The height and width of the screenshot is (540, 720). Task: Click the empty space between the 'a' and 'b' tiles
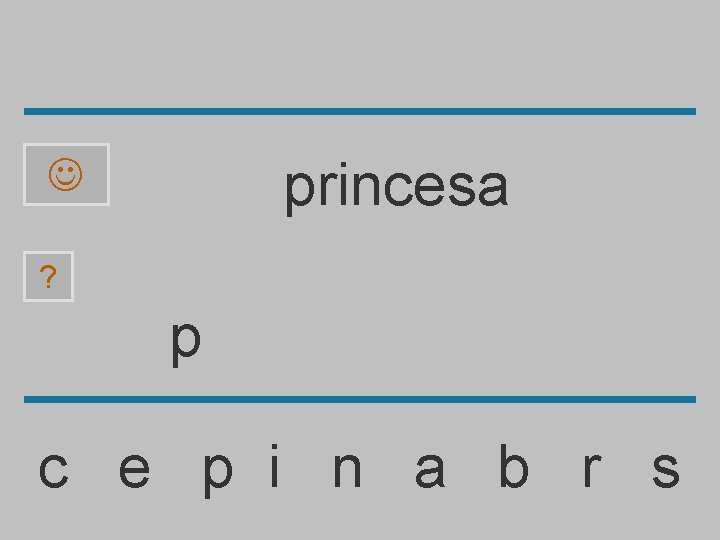click(472, 469)
